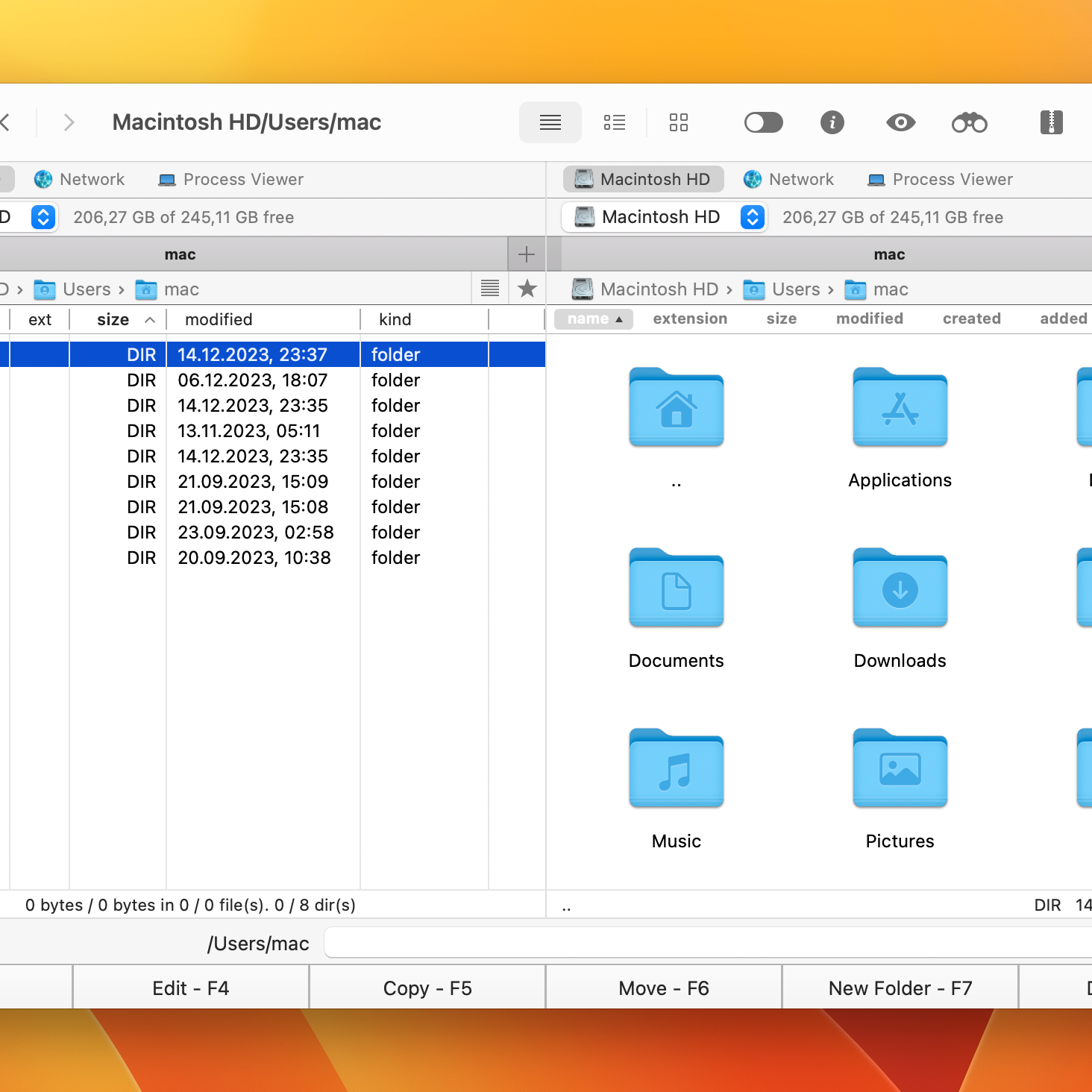This screenshot has height=1092, width=1092.
Task: Select the right panel Macintosh HD tab
Action: pos(643,179)
